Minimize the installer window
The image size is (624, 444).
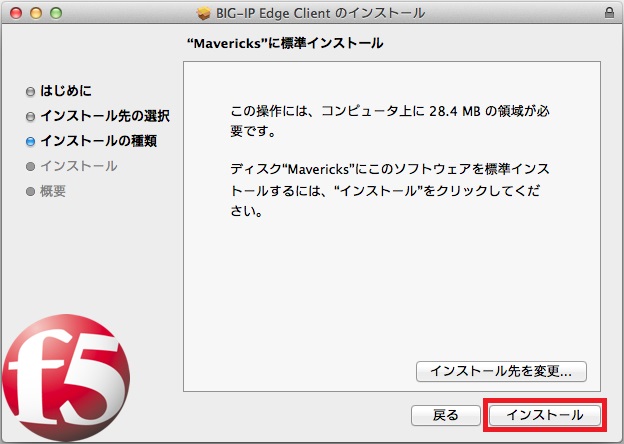click(36, 13)
